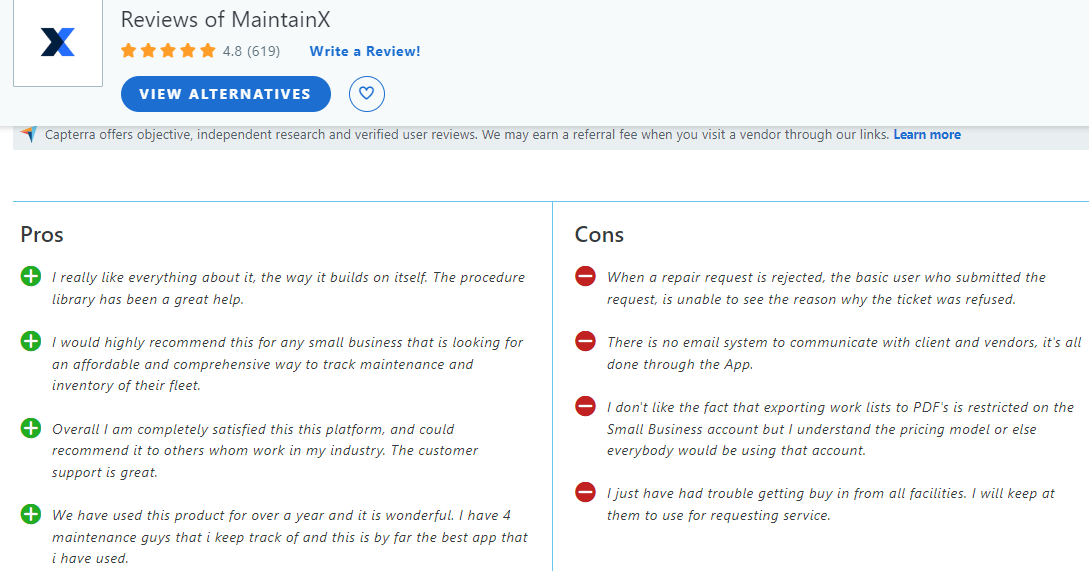Click the Cons section heading
This screenshot has width=1089, height=571.
pos(599,235)
